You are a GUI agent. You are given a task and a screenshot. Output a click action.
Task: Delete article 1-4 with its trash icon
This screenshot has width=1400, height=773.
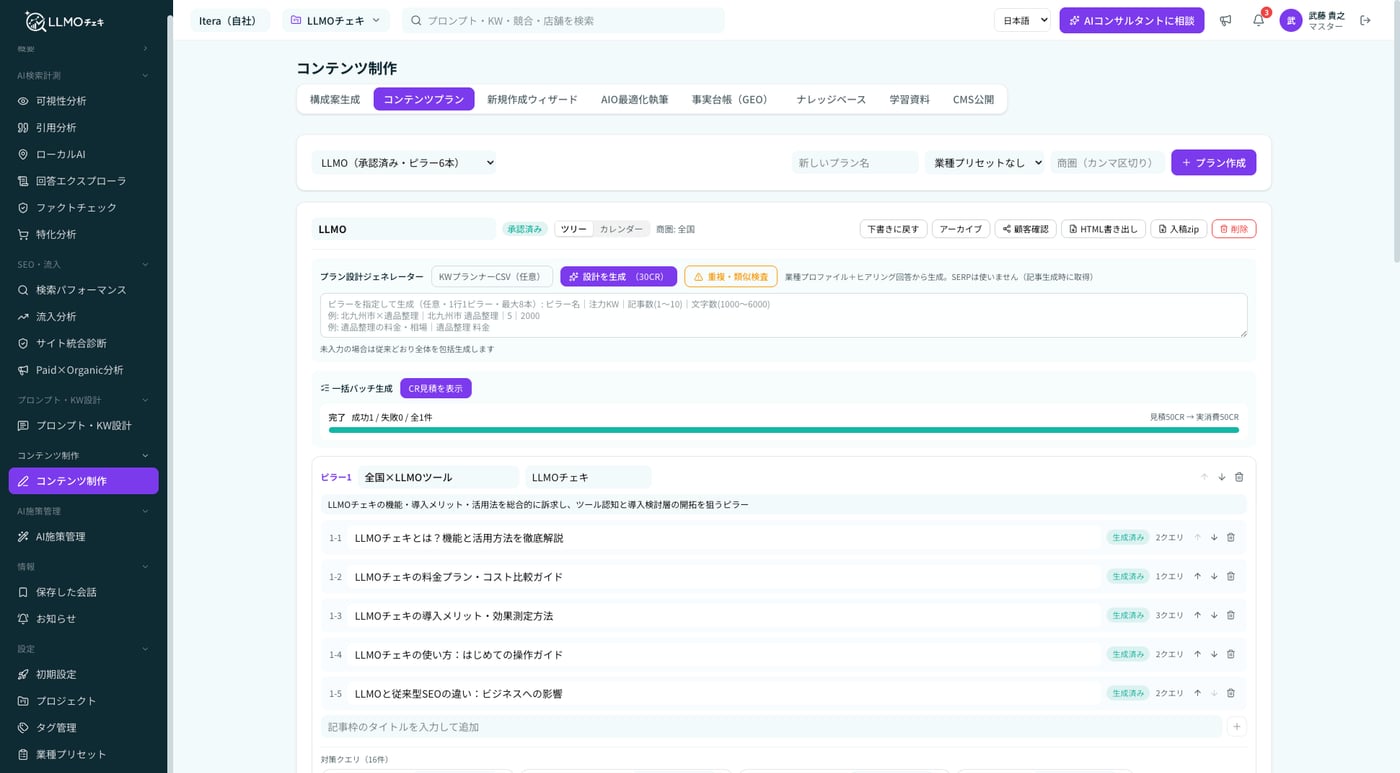point(1231,654)
